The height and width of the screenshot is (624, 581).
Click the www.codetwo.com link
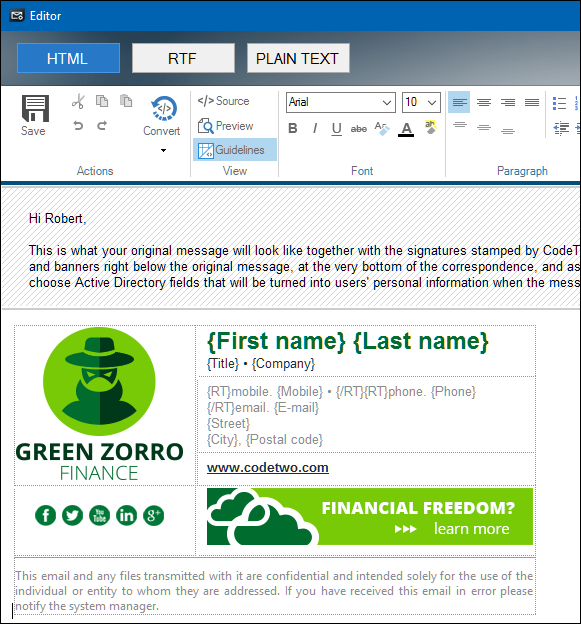267,467
